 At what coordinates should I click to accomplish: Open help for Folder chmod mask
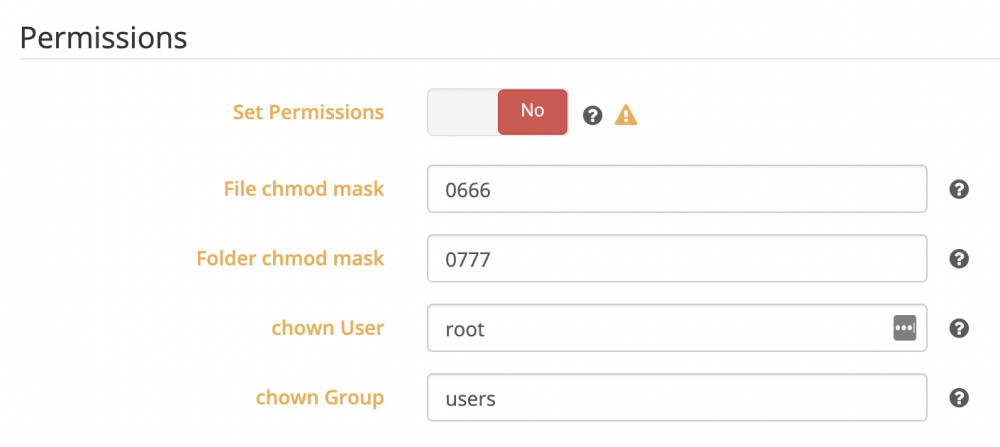point(959,259)
